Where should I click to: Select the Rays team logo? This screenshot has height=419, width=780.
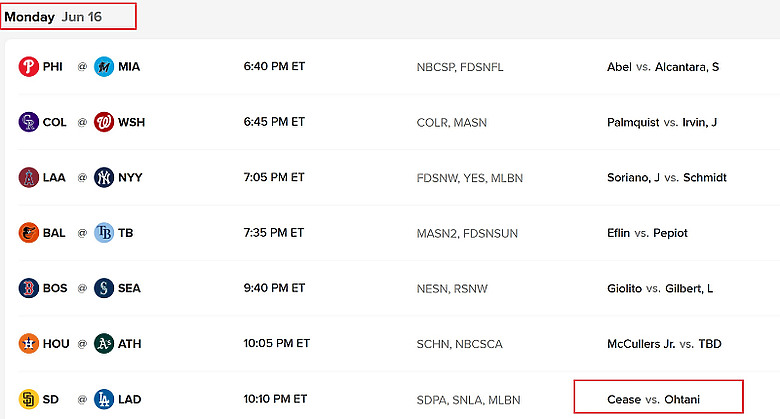point(104,233)
